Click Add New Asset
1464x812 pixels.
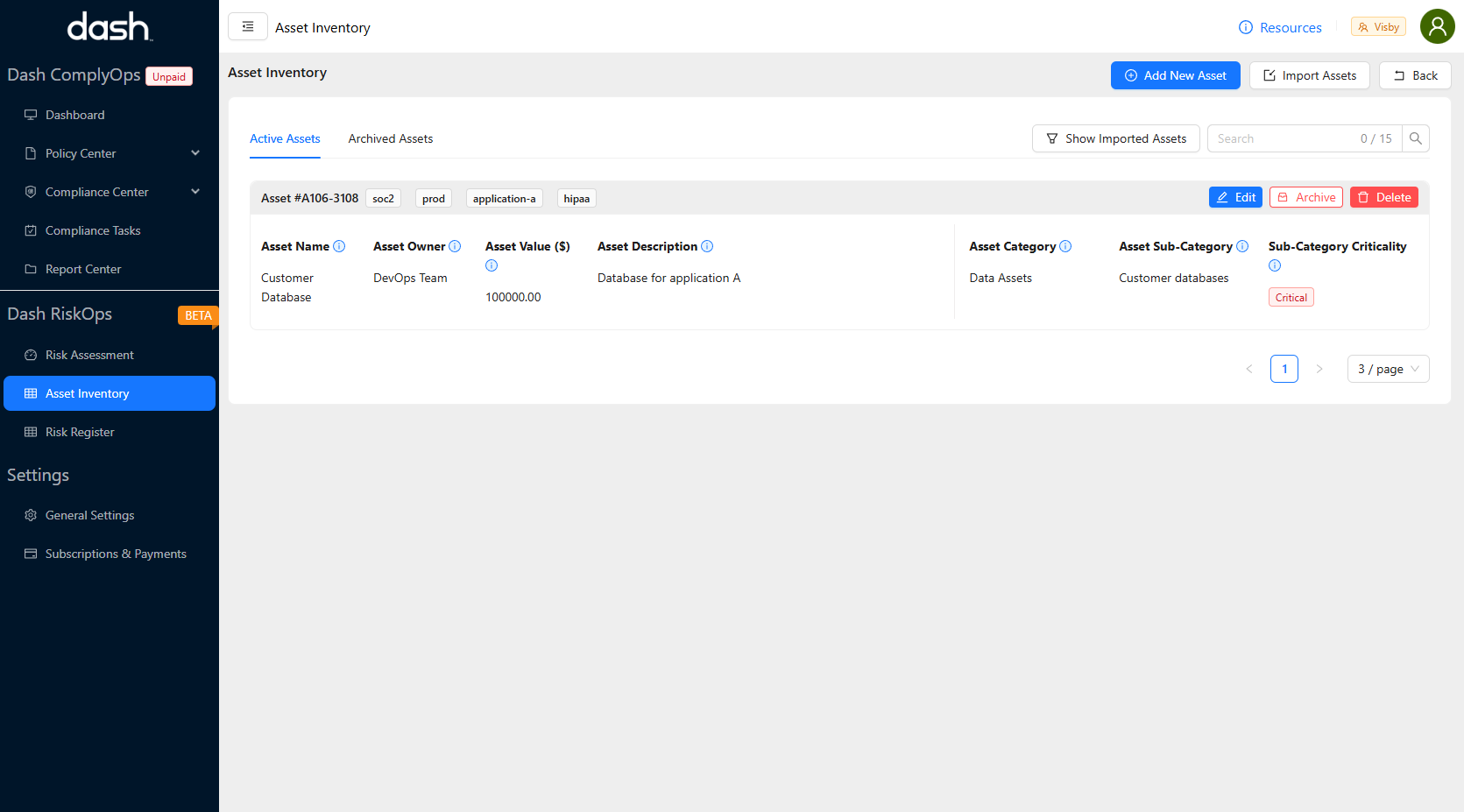pos(1175,75)
